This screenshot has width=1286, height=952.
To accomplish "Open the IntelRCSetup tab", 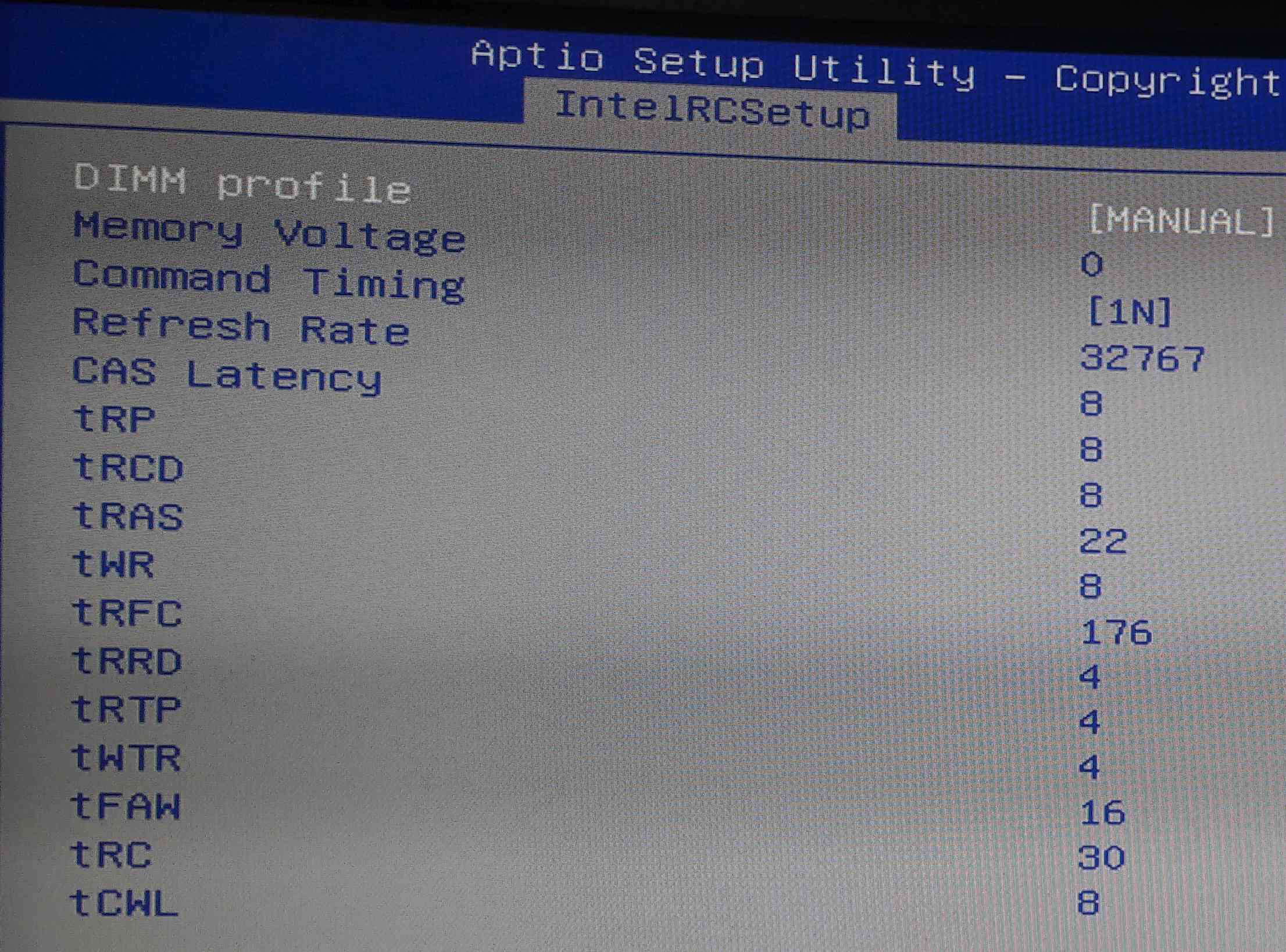I will (x=711, y=110).
